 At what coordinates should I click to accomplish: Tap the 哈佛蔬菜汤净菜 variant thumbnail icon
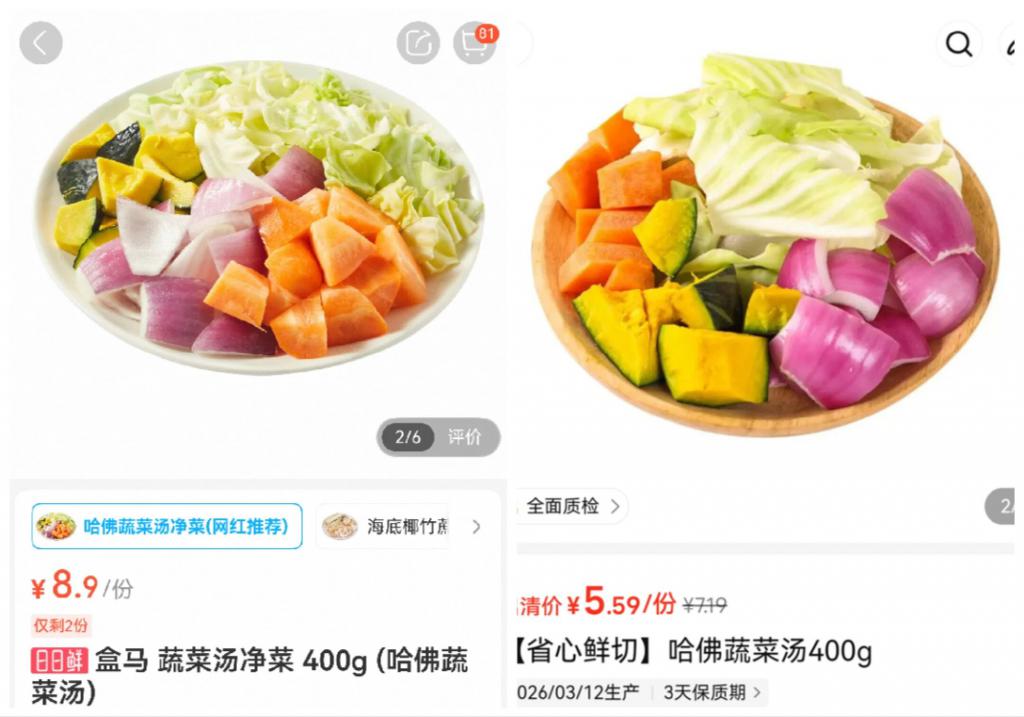tap(56, 526)
